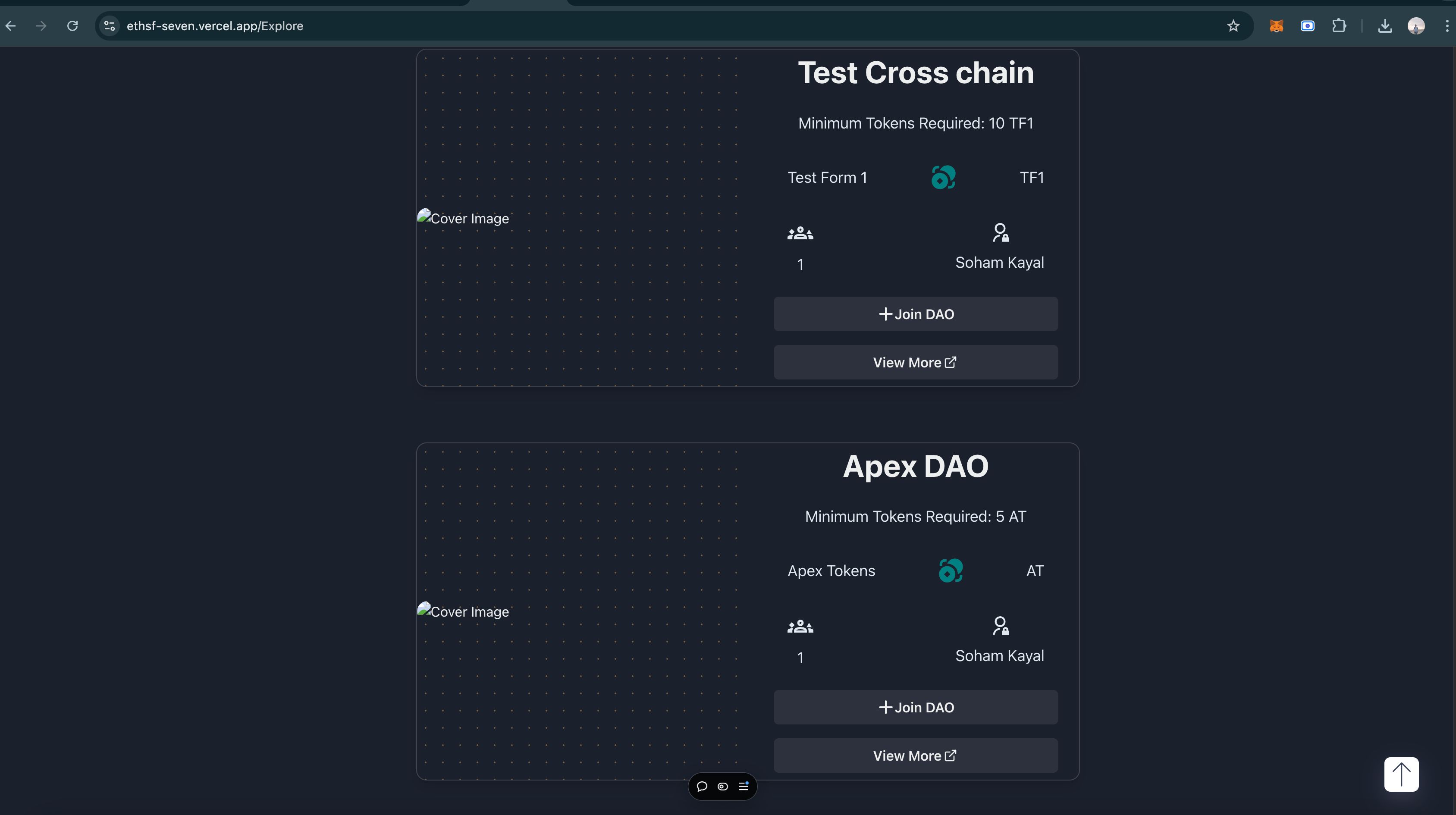Click the 'Test Form 1' token name

828,178
